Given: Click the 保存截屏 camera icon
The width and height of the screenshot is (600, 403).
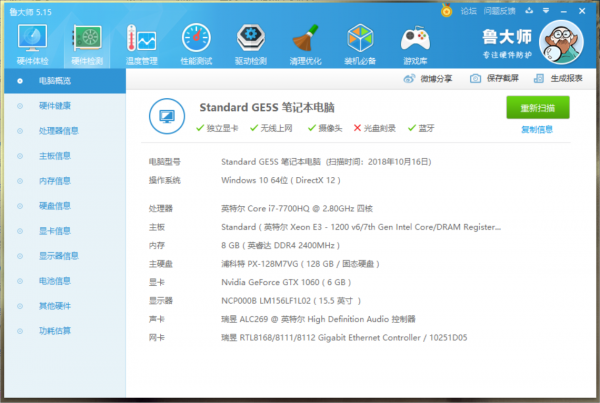Looking at the screenshot, I should pyautogui.click(x=475, y=78).
